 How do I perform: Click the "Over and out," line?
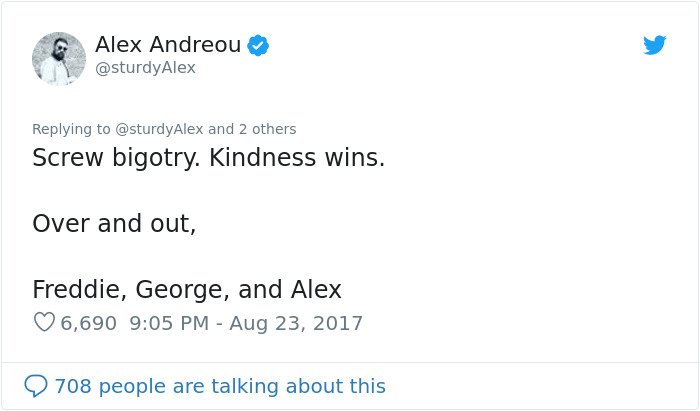pyautogui.click(x=114, y=223)
